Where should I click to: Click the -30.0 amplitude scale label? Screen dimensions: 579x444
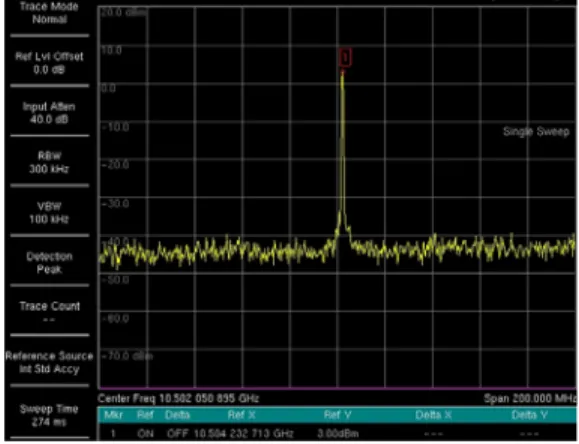click(115, 204)
